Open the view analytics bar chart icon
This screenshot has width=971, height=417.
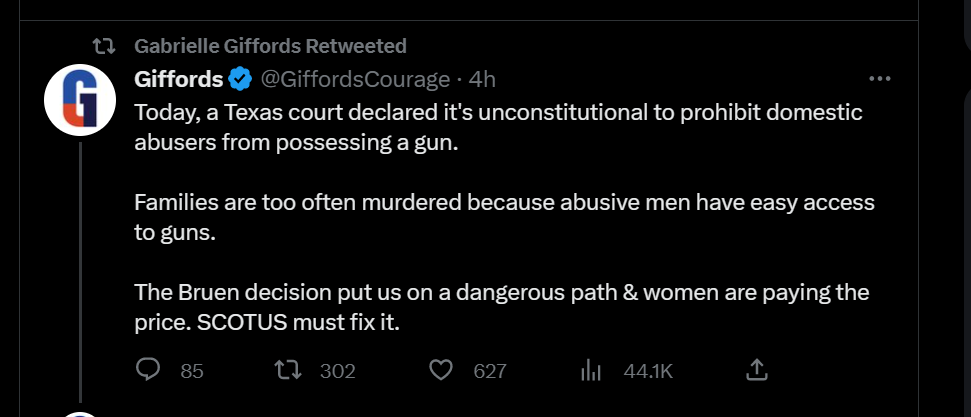(591, 370)
